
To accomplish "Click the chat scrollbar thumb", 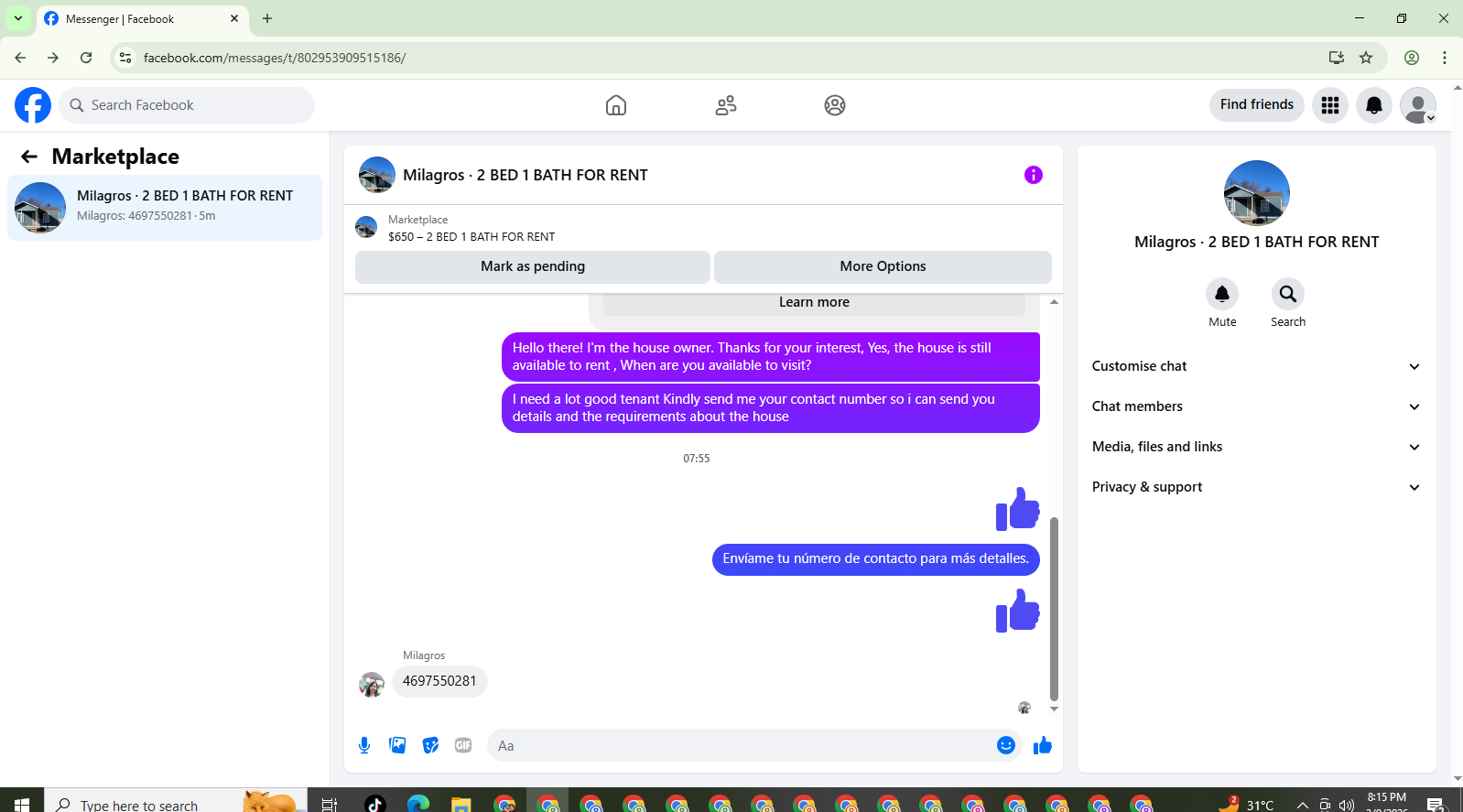I will pos(1054,609).
